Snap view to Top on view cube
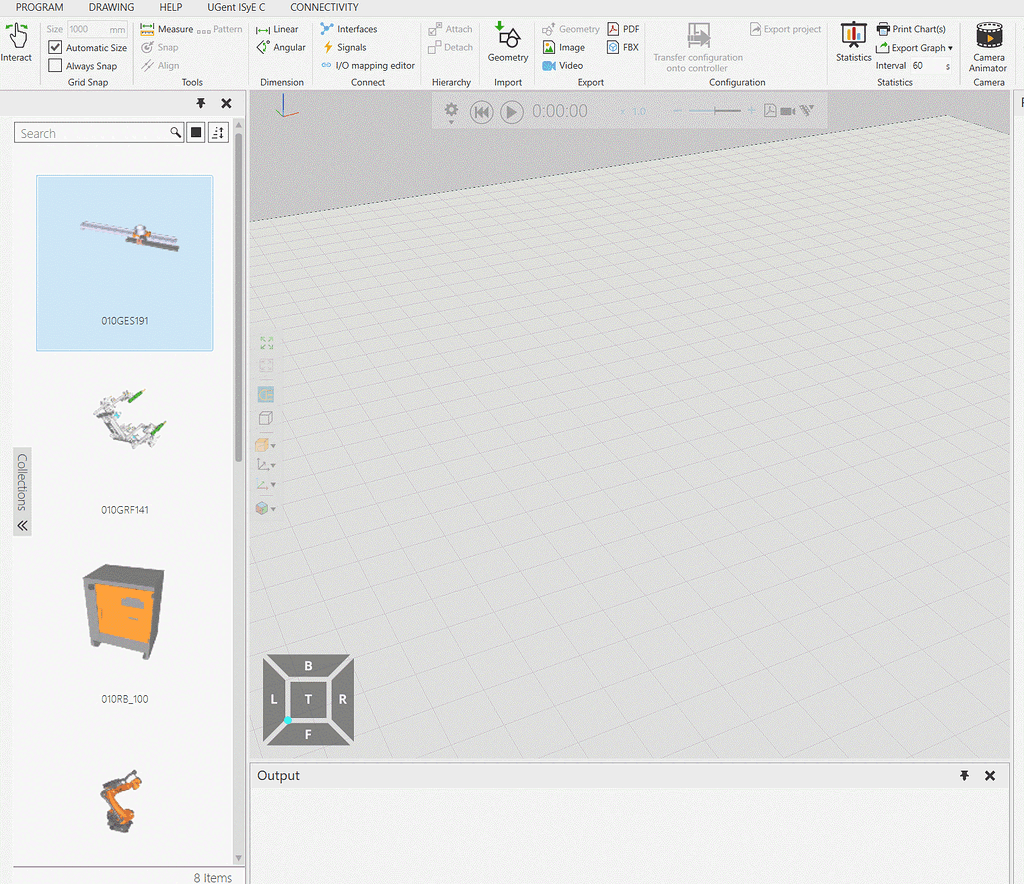 coord(308,699)
